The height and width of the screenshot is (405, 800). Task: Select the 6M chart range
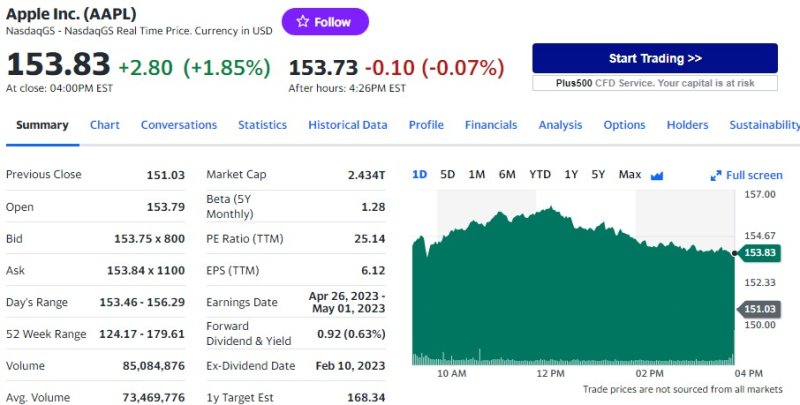coord(507,174)
